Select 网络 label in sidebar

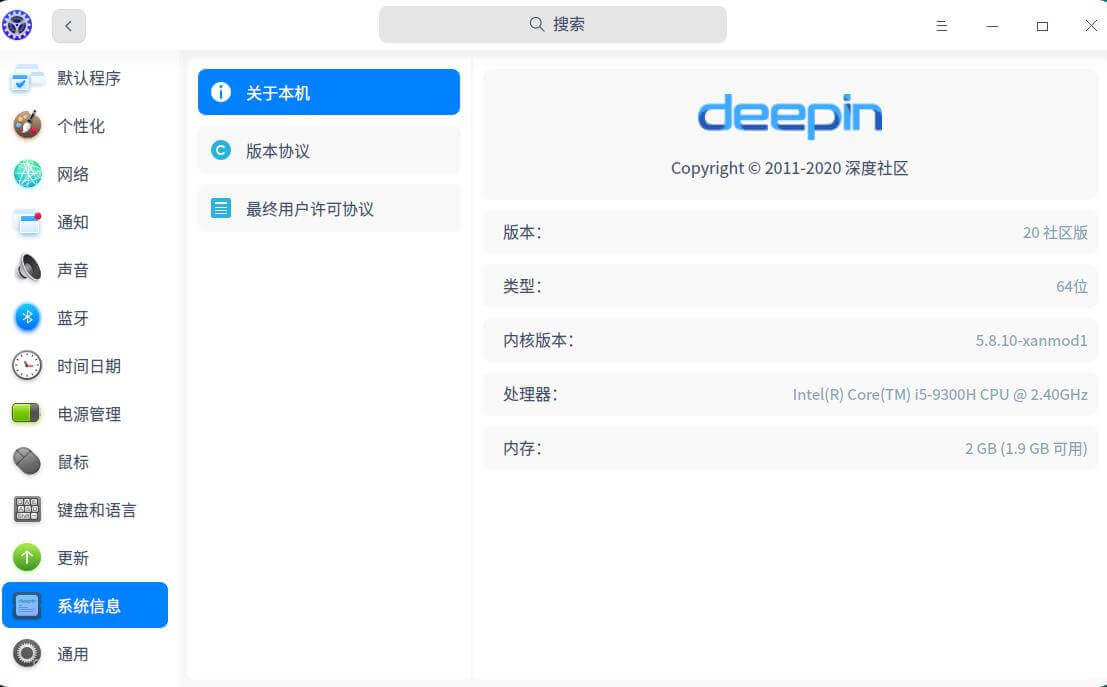click(73, 174)
